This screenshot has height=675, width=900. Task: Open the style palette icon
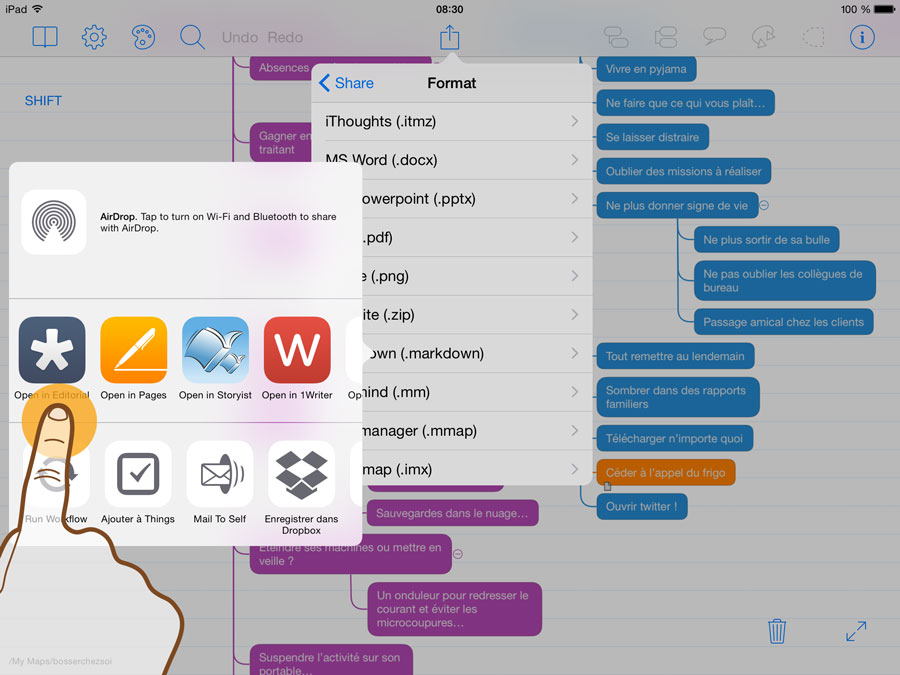point(143,37)
